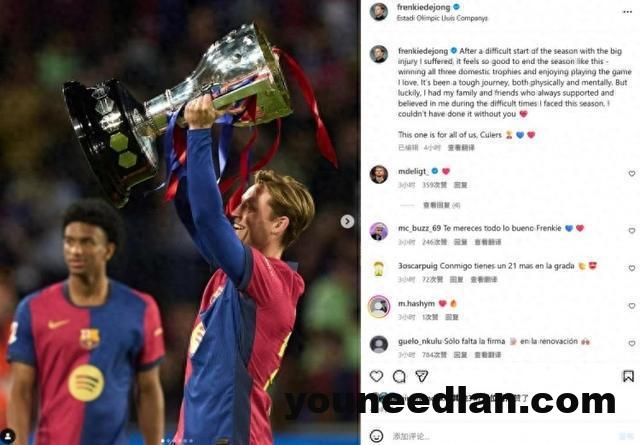640x445 pixels.
Task: Translate the post caption
Action: click(x=461, y=148)
